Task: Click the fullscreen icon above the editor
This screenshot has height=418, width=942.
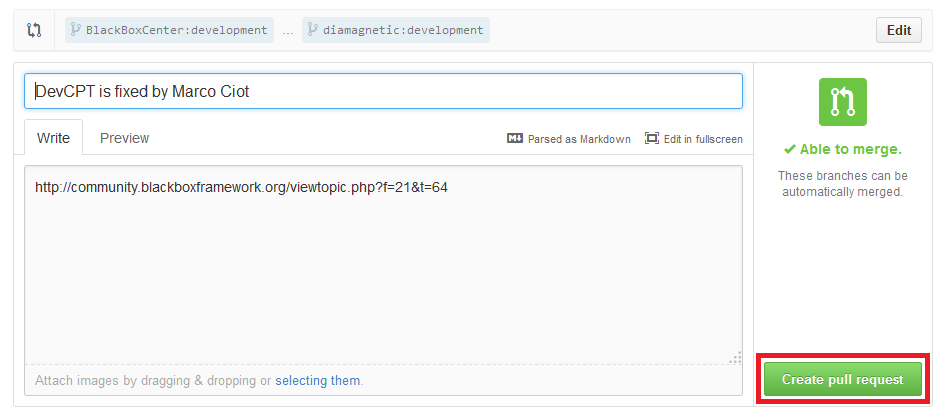Action: tap(652, 139)
